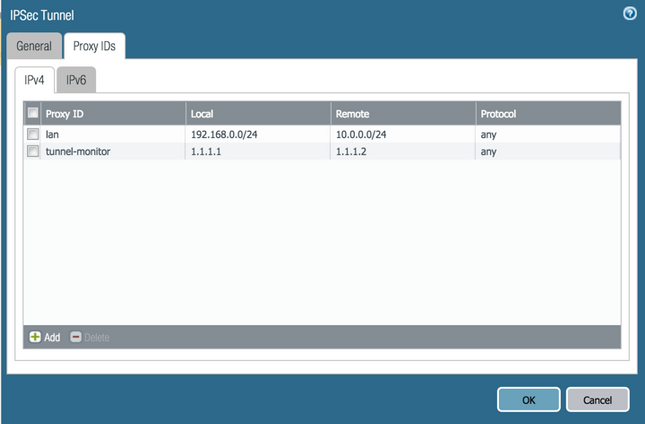Viewport: 645px width, 424px height.
Task: Click the red minus Delete icon
Action: pyautogui.click(x=76, y=337)
